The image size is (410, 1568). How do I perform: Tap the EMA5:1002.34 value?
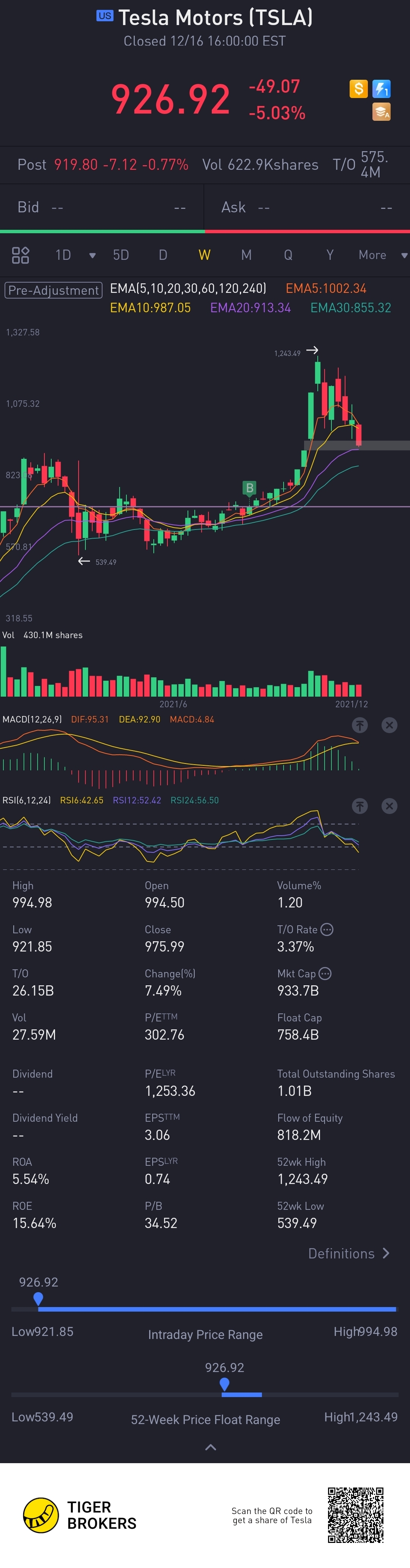(x=326, y=289)
